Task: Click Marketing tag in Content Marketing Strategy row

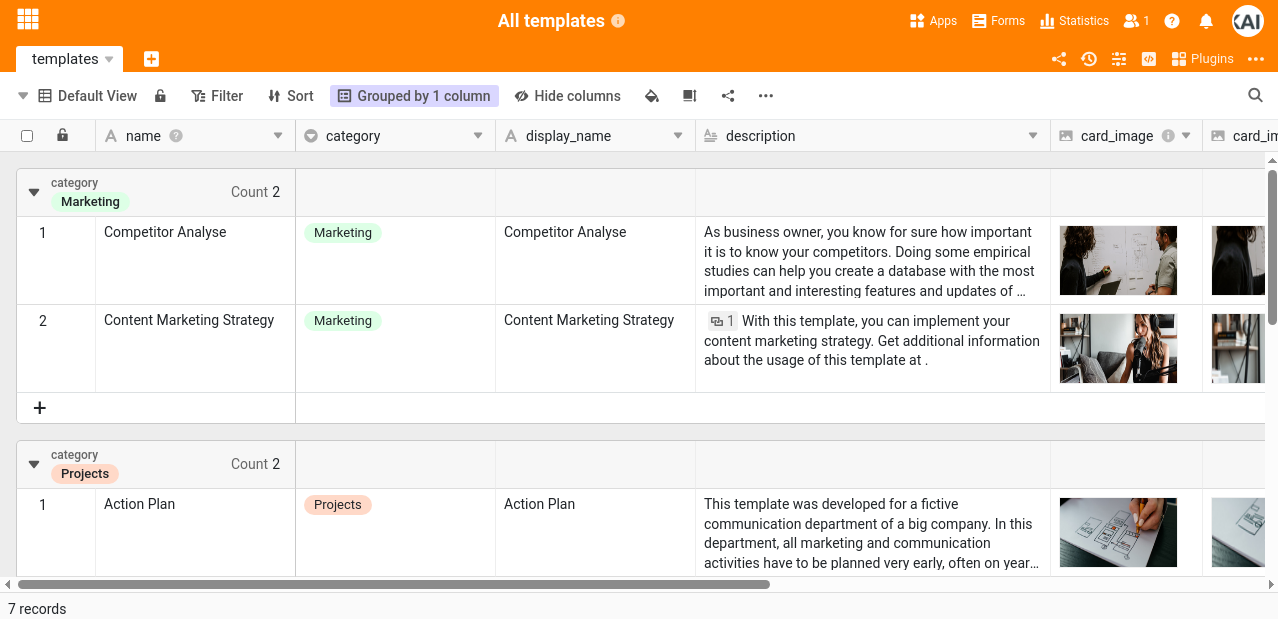Action: point(343,321)
